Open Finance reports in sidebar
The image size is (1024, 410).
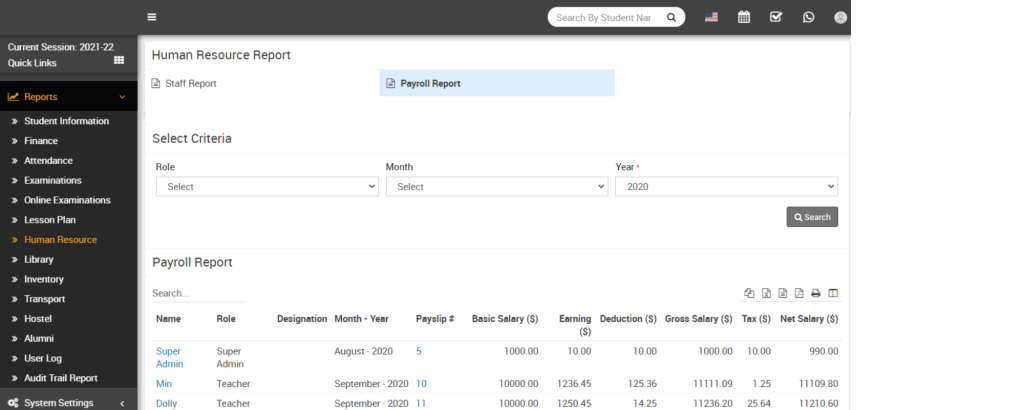point(41,141)
